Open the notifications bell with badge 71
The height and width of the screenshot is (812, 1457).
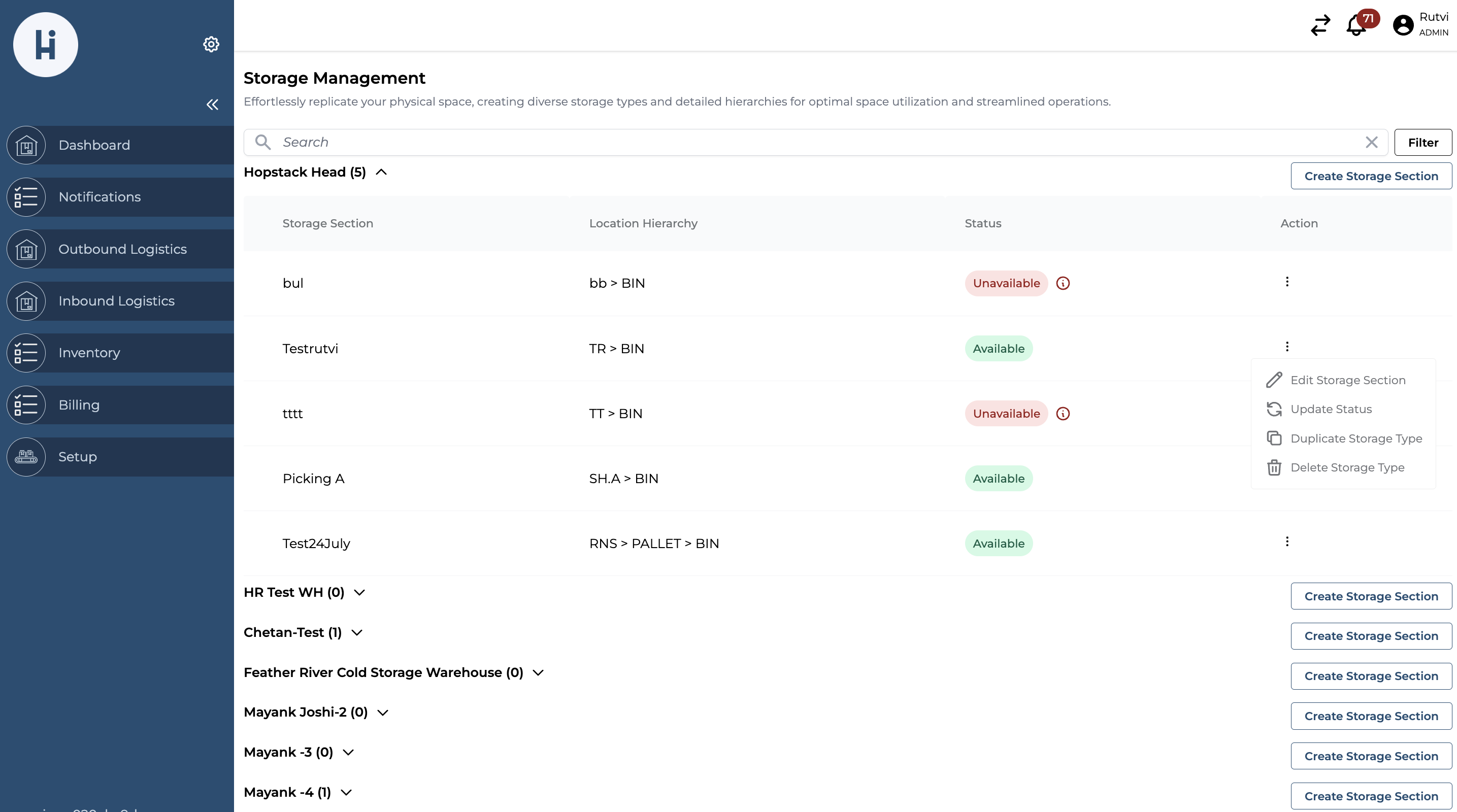pos(1357,25)
